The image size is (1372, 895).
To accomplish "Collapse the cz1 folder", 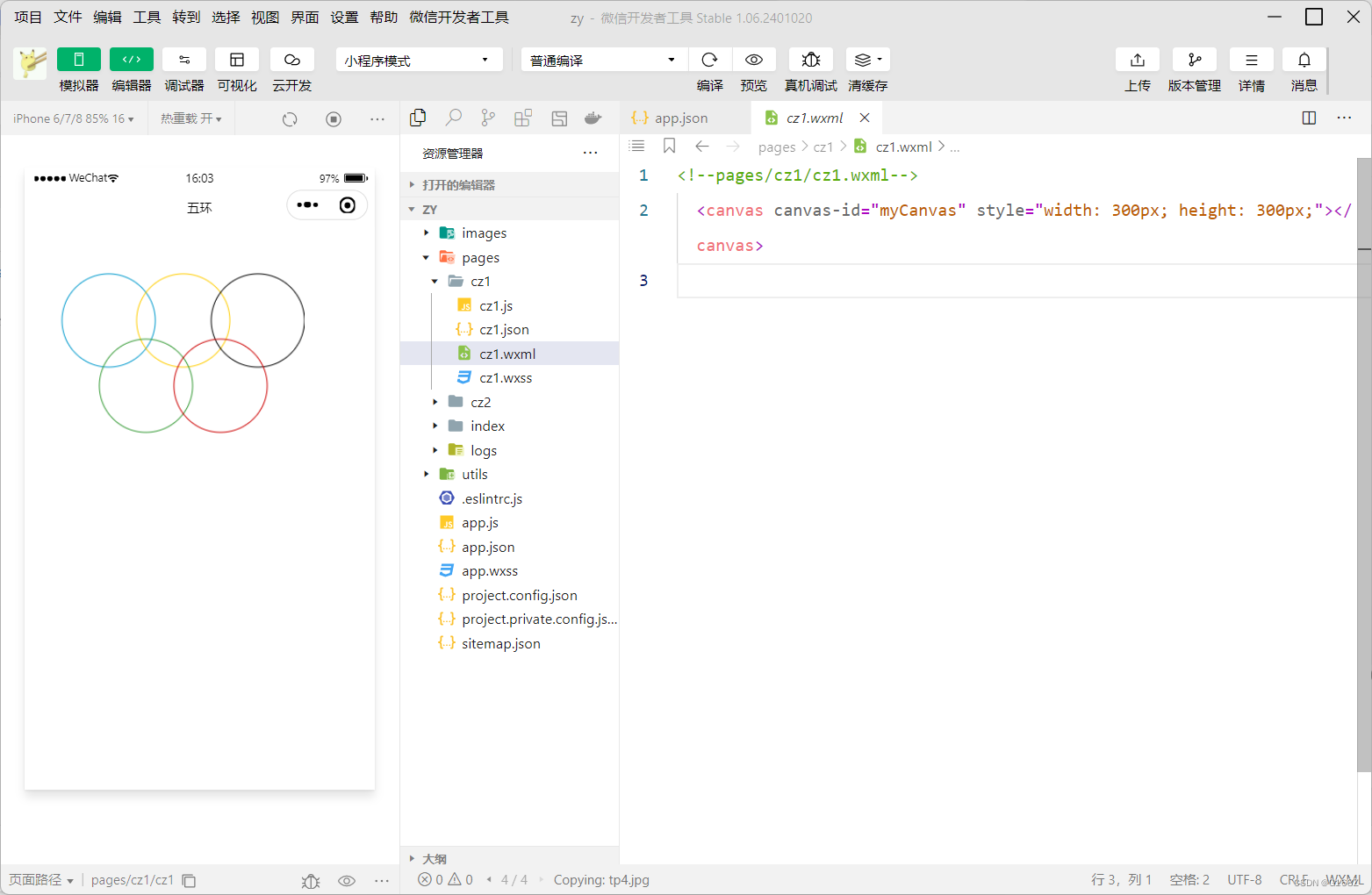I will [x=509, y=282].
